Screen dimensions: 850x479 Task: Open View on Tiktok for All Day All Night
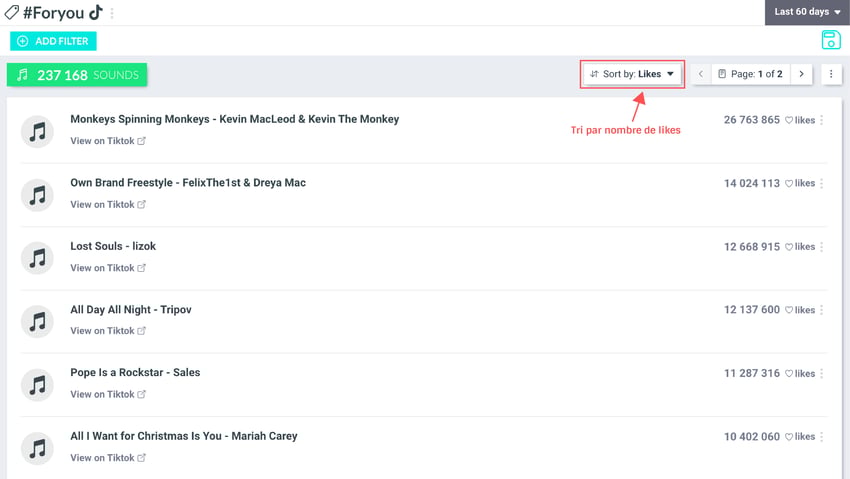108,331
